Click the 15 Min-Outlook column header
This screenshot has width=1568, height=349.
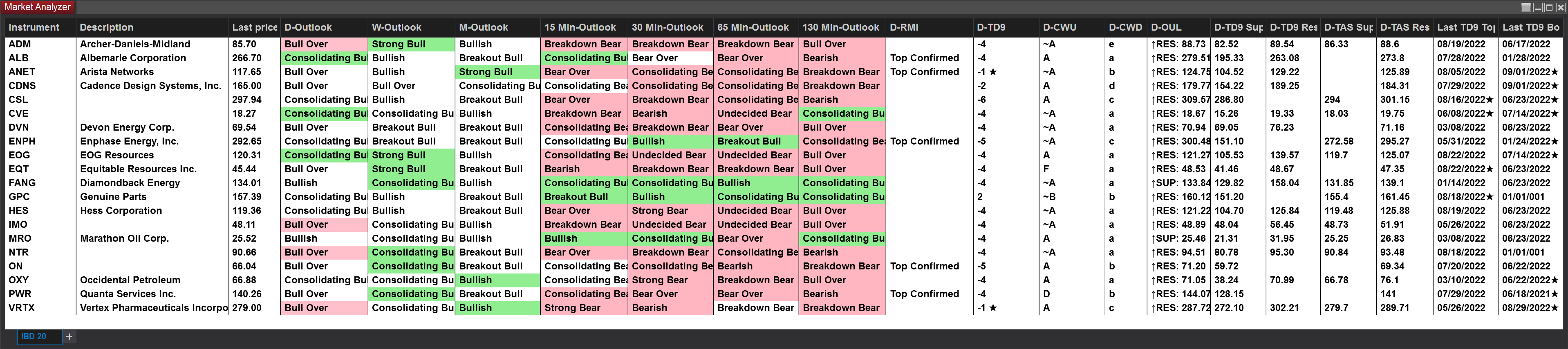point(584,27)
